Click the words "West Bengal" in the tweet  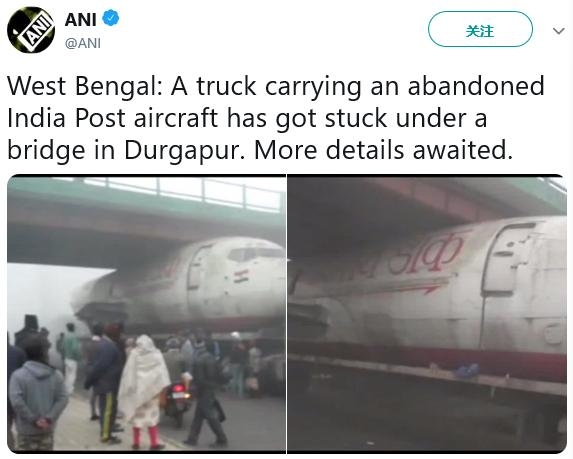tap(84, 86)
